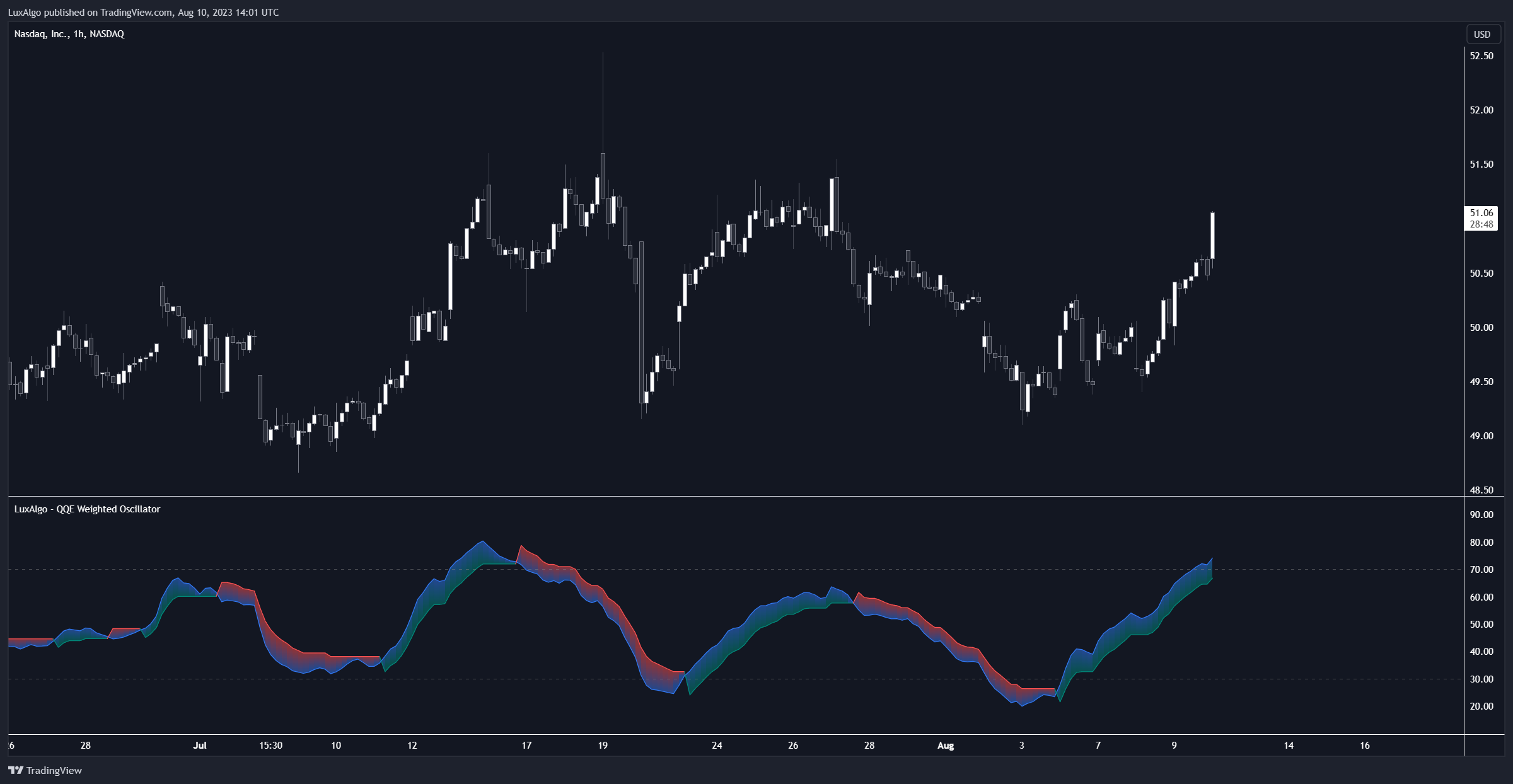The height and width of the screenshot is (784, 1513).
Task: Click the 24 date label on time axis
Action: pyautogui.click(x=717, y=746)
